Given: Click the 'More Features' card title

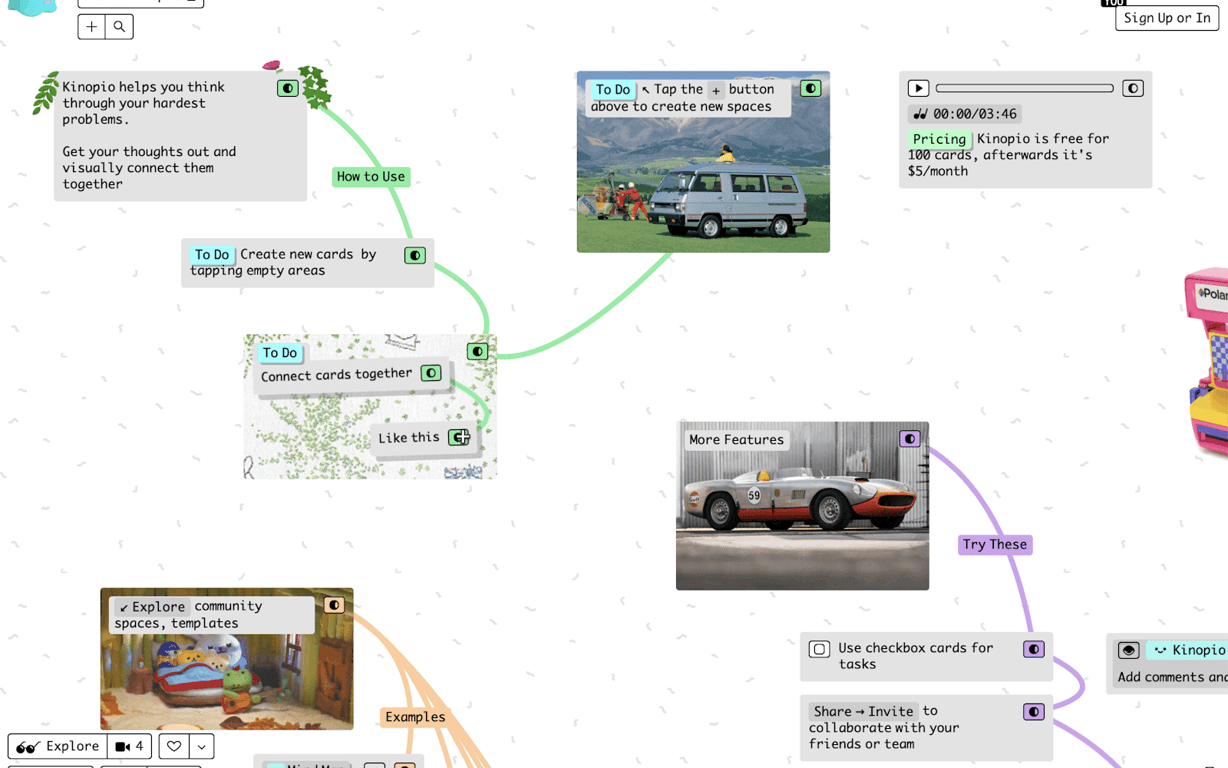Looking at the screenshot, I should click(736, 439).
